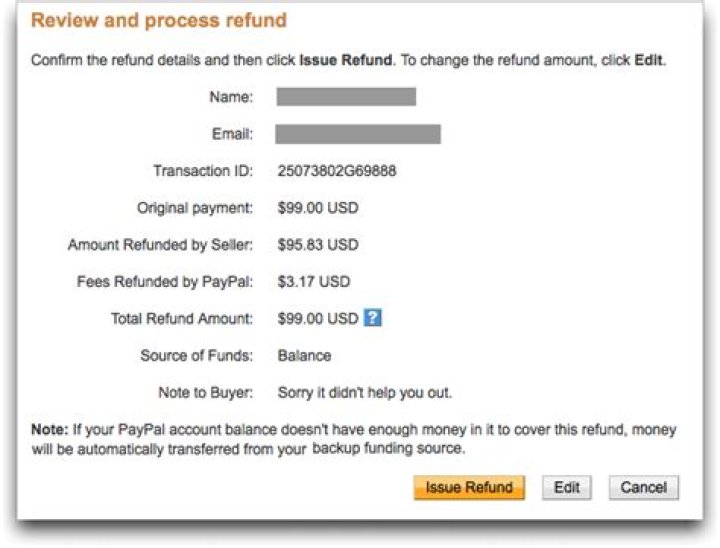
Task: Click the Fees Refunded by PayPal label
Action: pos(165,282)
